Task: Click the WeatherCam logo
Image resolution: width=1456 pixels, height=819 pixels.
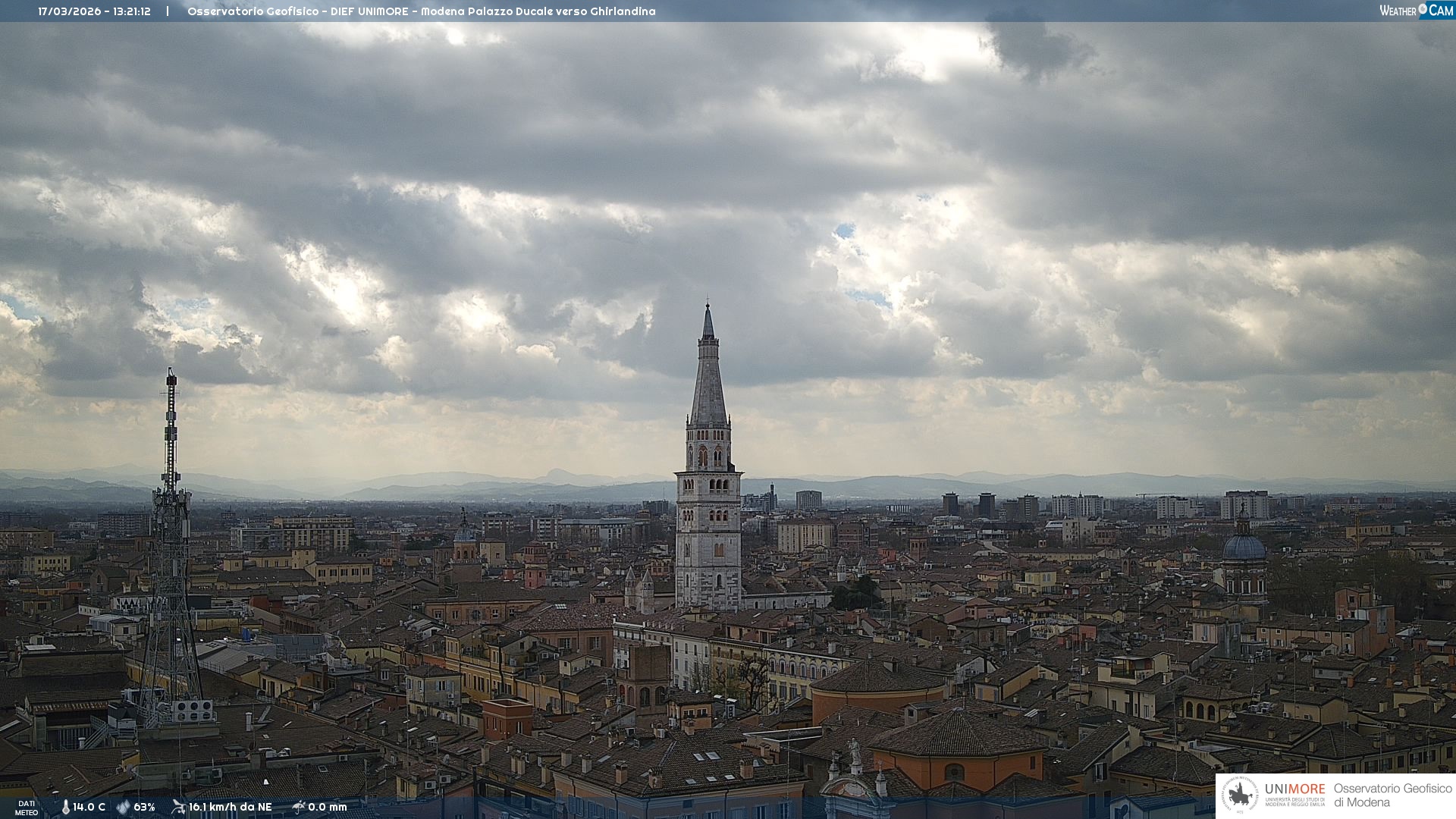Action: pos(1416,11)
